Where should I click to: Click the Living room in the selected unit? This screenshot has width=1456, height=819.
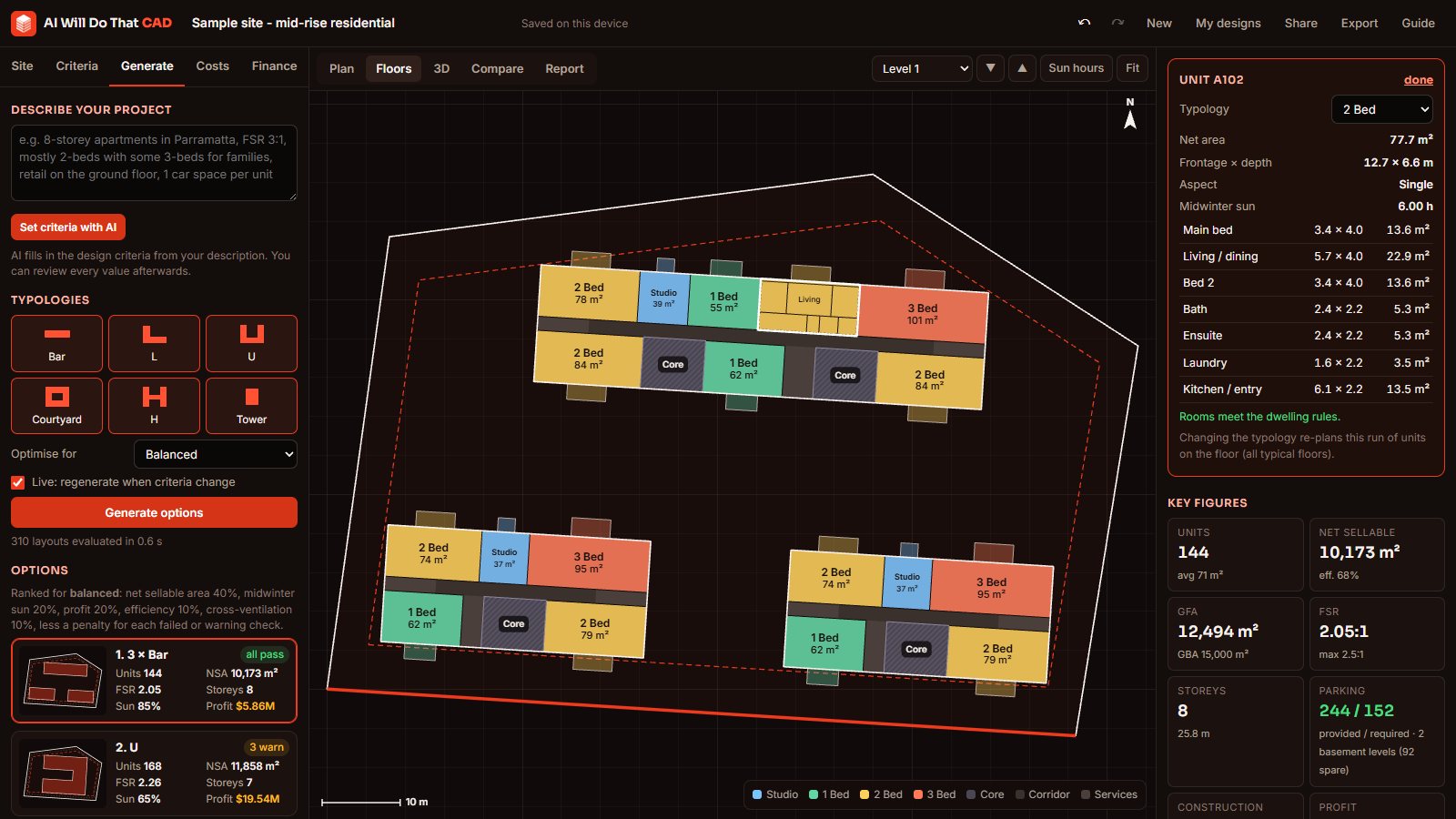click(809, 298)
